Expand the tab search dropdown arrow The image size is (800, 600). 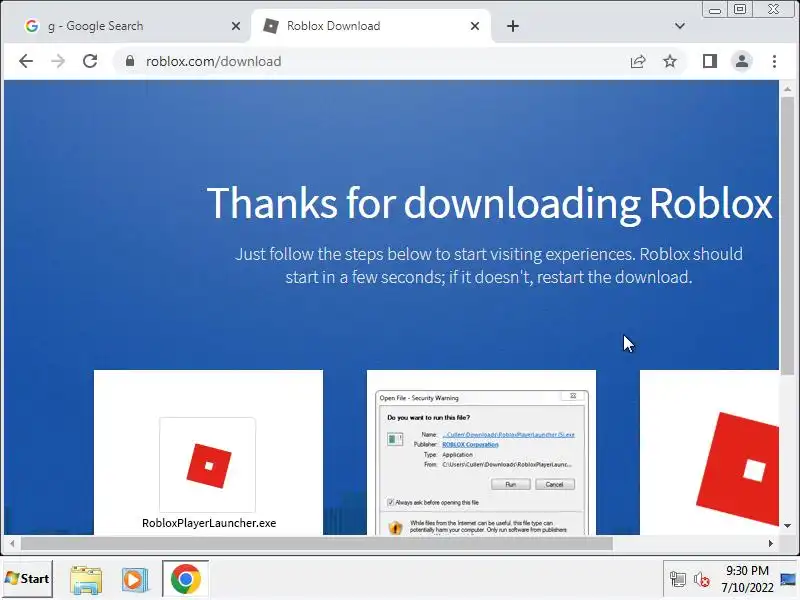(x=680, y=26)
